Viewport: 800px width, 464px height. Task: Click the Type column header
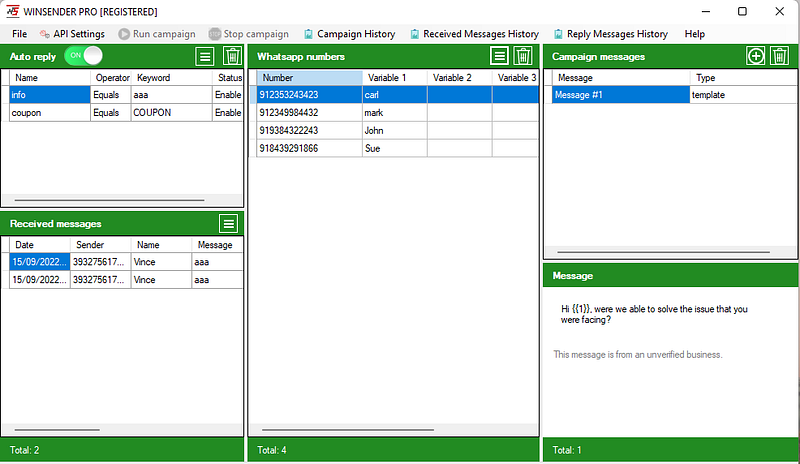pyautogui.click(x=743, y=78)
